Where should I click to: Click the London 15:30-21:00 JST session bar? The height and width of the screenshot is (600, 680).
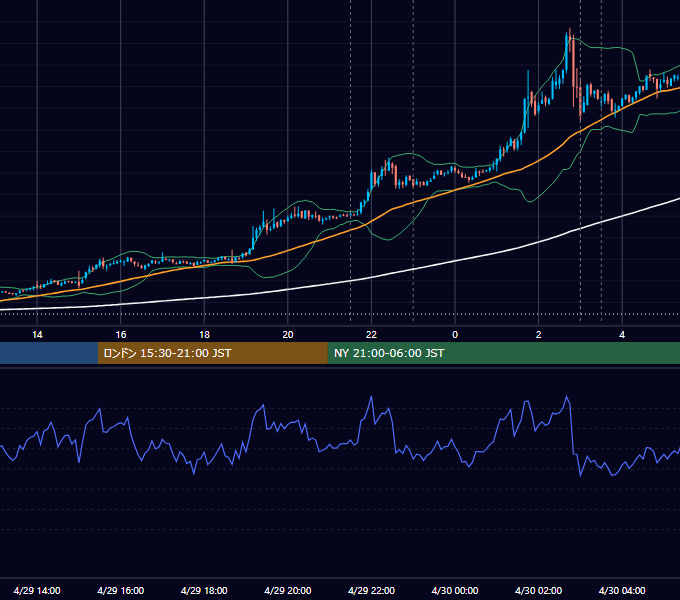(212, 353)
